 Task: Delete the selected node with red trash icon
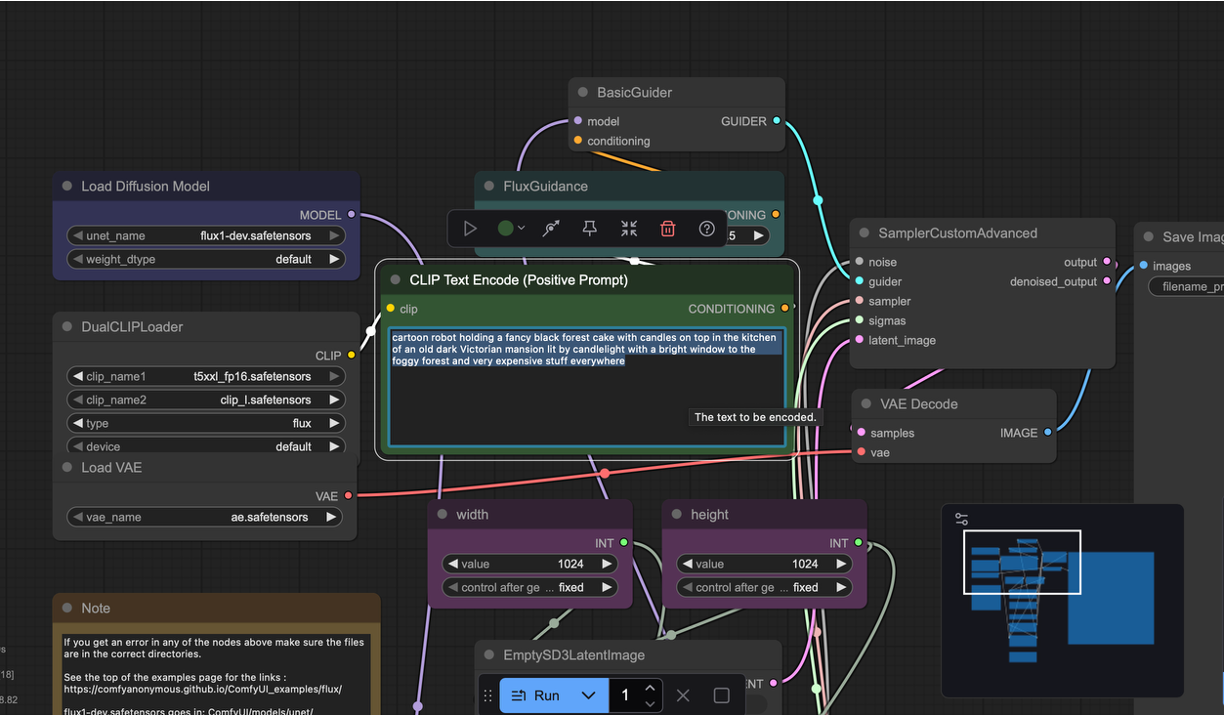[x=668, y=229]
